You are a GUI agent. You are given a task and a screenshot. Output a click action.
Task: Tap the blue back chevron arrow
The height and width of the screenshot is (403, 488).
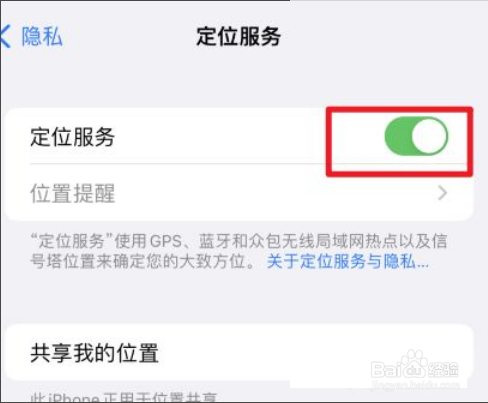tap(5, 37)
